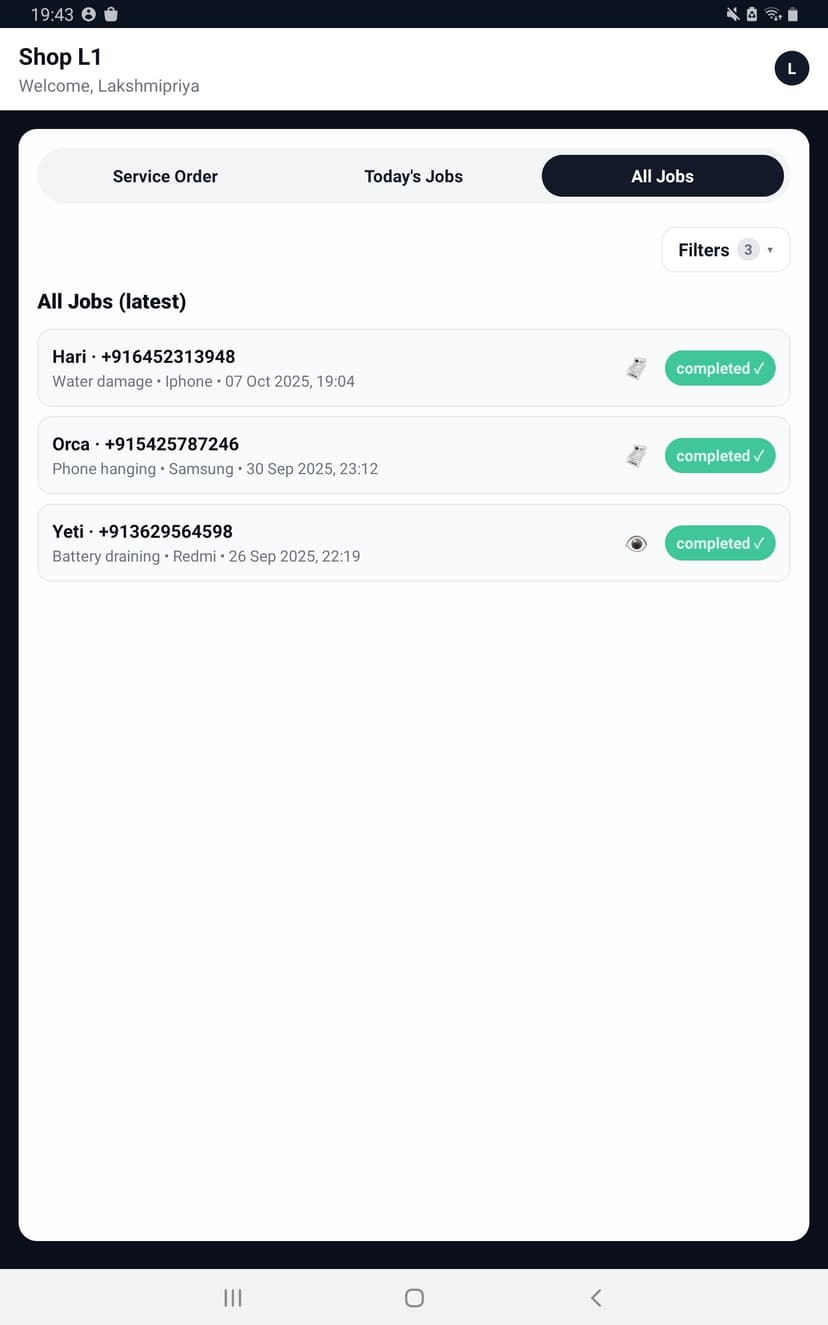Open the Lakshmipriya profile avatar
Image resolution: width=828 pixels, height=1325 pixels.
coord(791,68)
